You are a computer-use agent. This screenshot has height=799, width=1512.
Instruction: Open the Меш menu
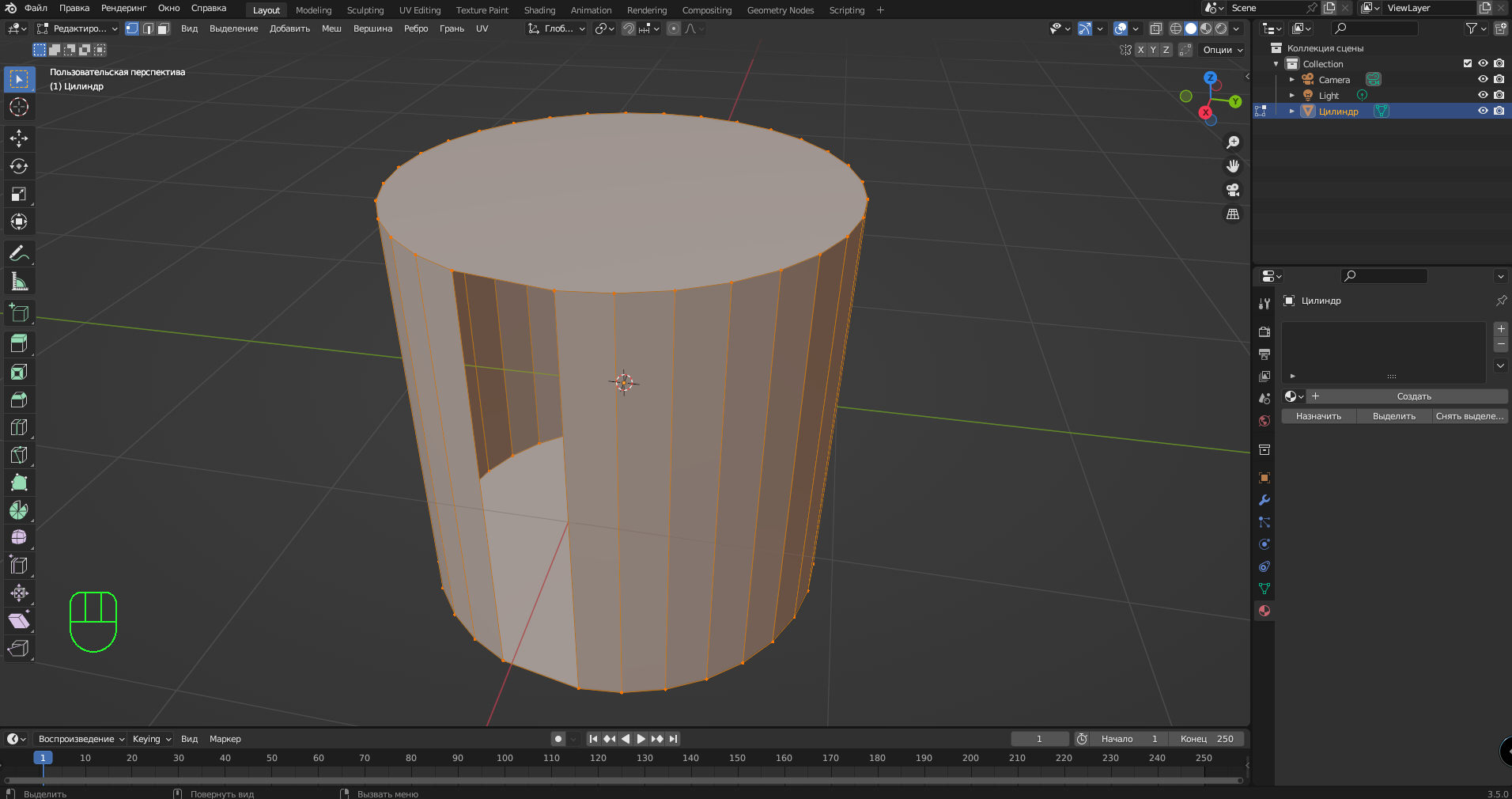pyautogui.click(x=331, y=28)
